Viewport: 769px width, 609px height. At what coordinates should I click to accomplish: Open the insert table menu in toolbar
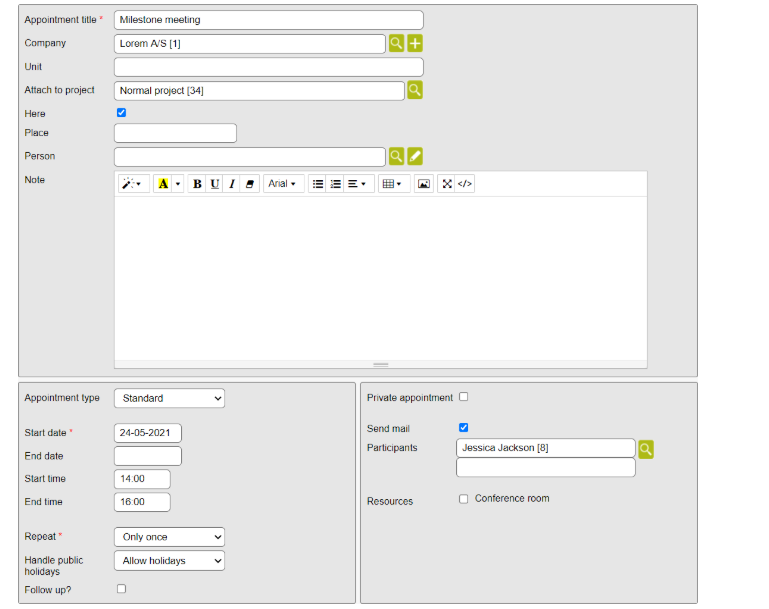392,184
